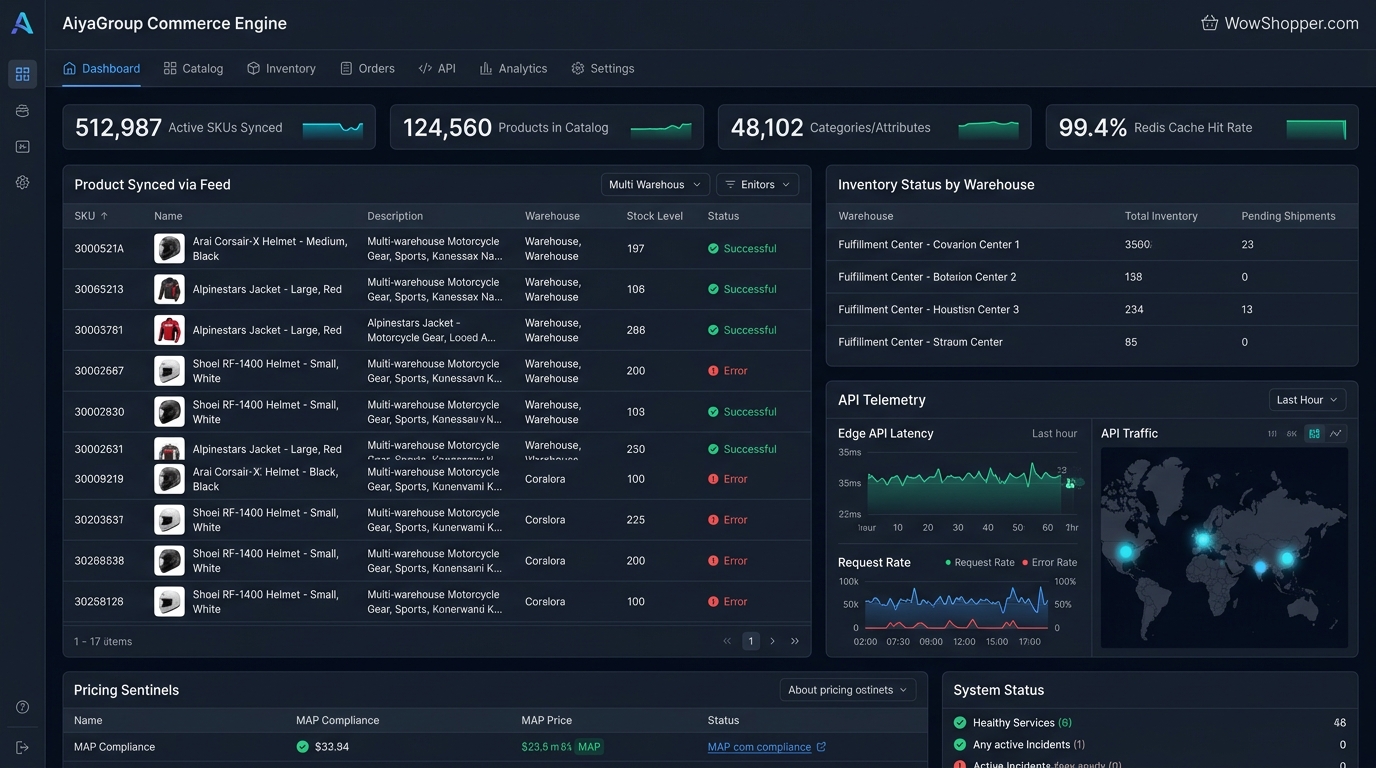Screen dimensions: 1376x768
Task: Open the database icon in sidebar
Action: pyautogui.click(x=22, y=111)
